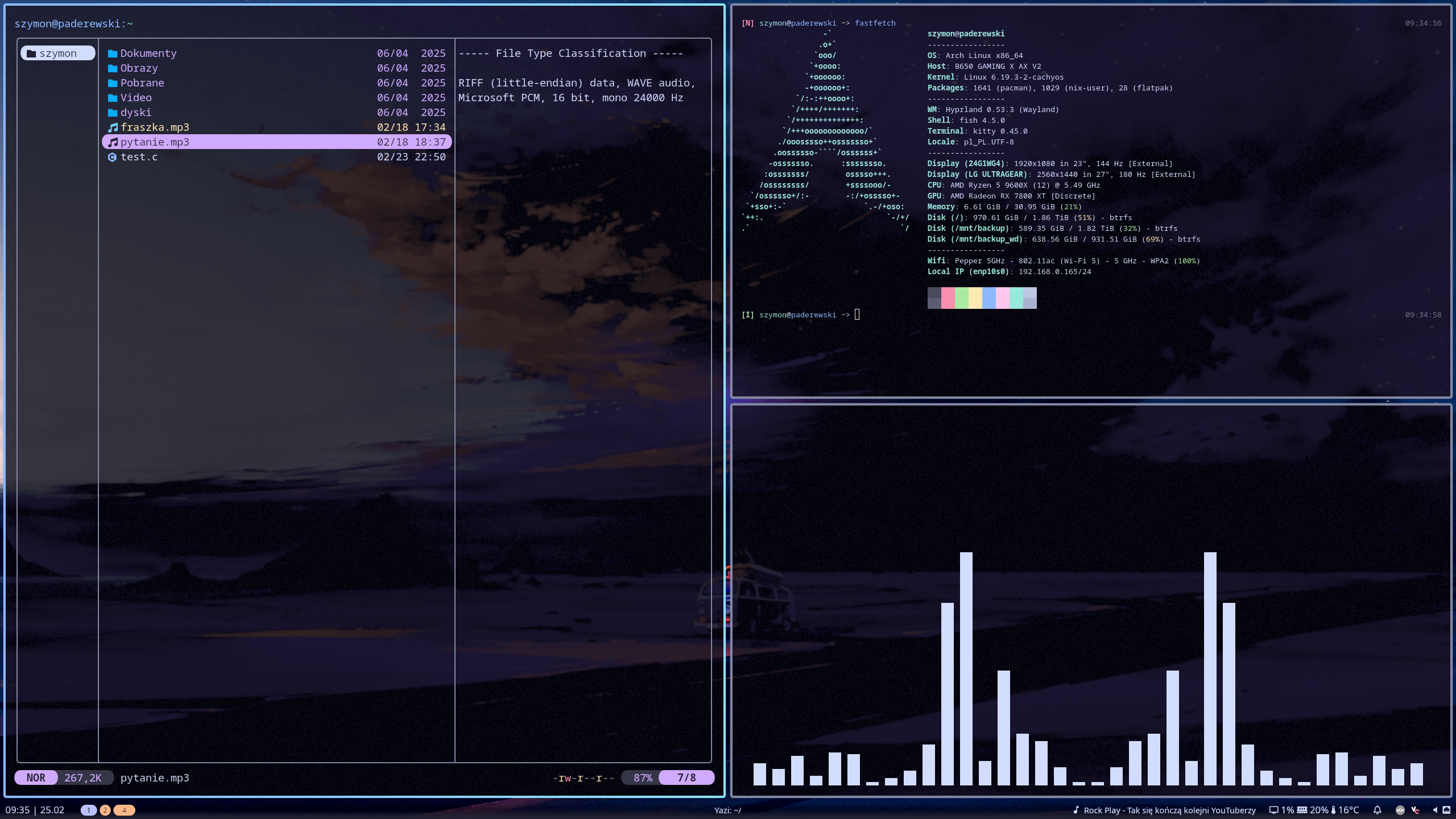Select the Video folder row
This screenshot has height=819, width=1456.
tap(277, 98)
